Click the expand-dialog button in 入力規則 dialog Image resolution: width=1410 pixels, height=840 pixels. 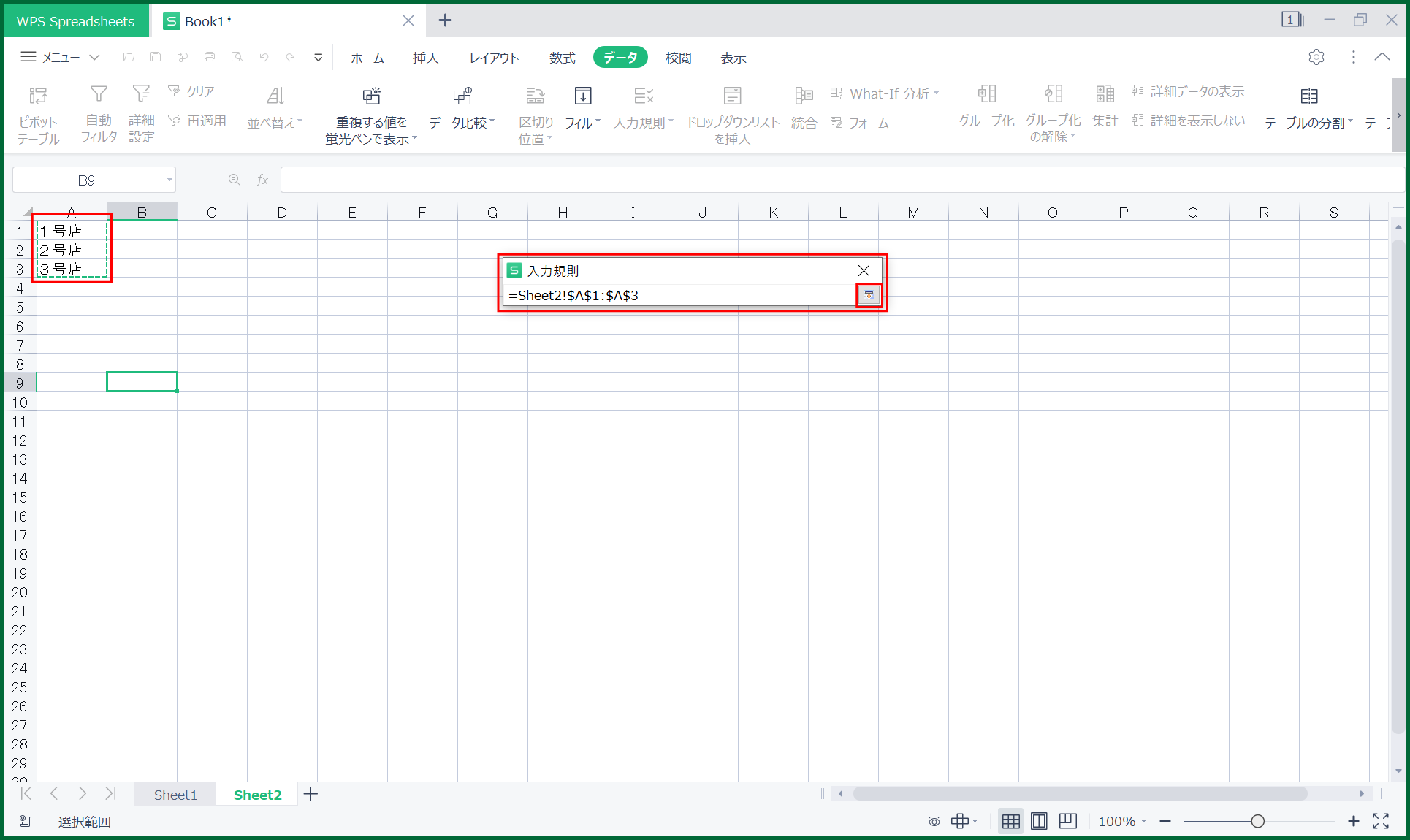869,295
